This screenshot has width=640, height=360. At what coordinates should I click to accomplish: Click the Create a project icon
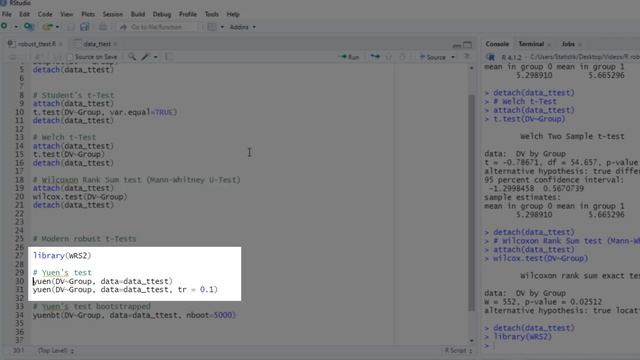29,27
